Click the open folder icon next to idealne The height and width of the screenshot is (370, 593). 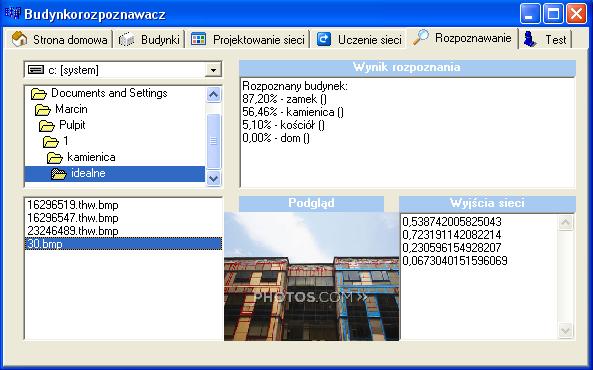[59, 174]
